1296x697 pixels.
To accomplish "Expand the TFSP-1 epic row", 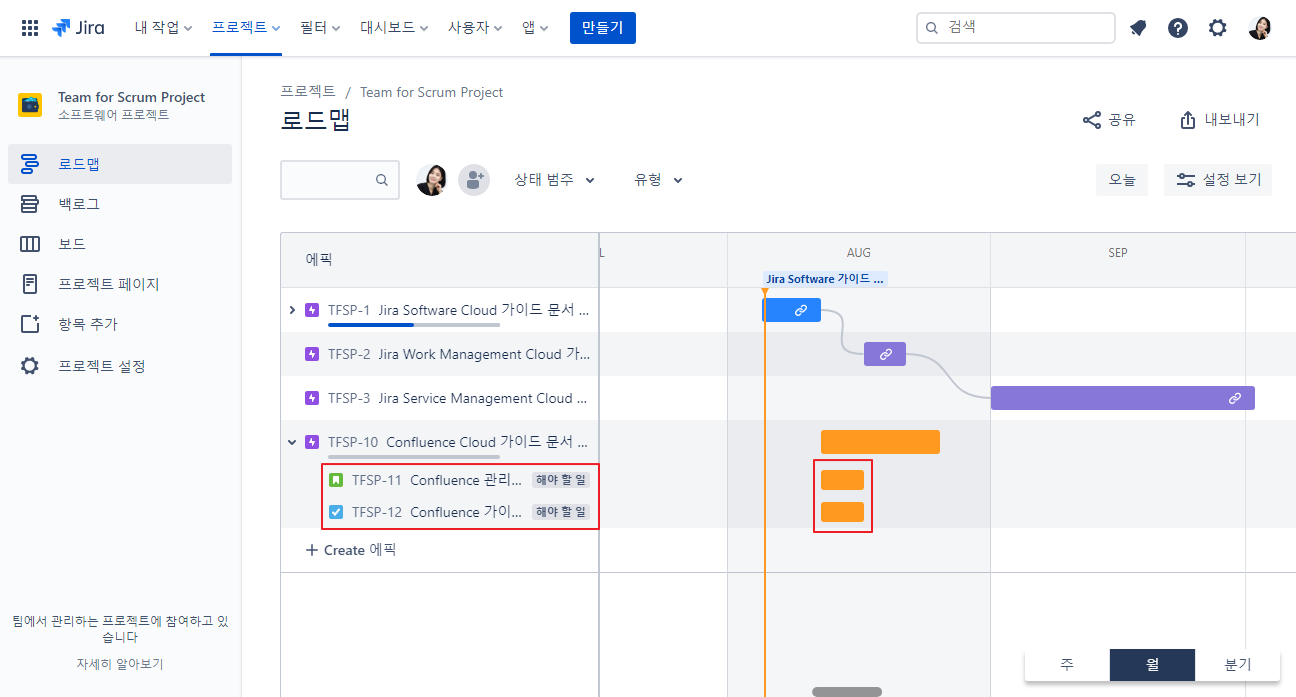I will coord(292,310).
